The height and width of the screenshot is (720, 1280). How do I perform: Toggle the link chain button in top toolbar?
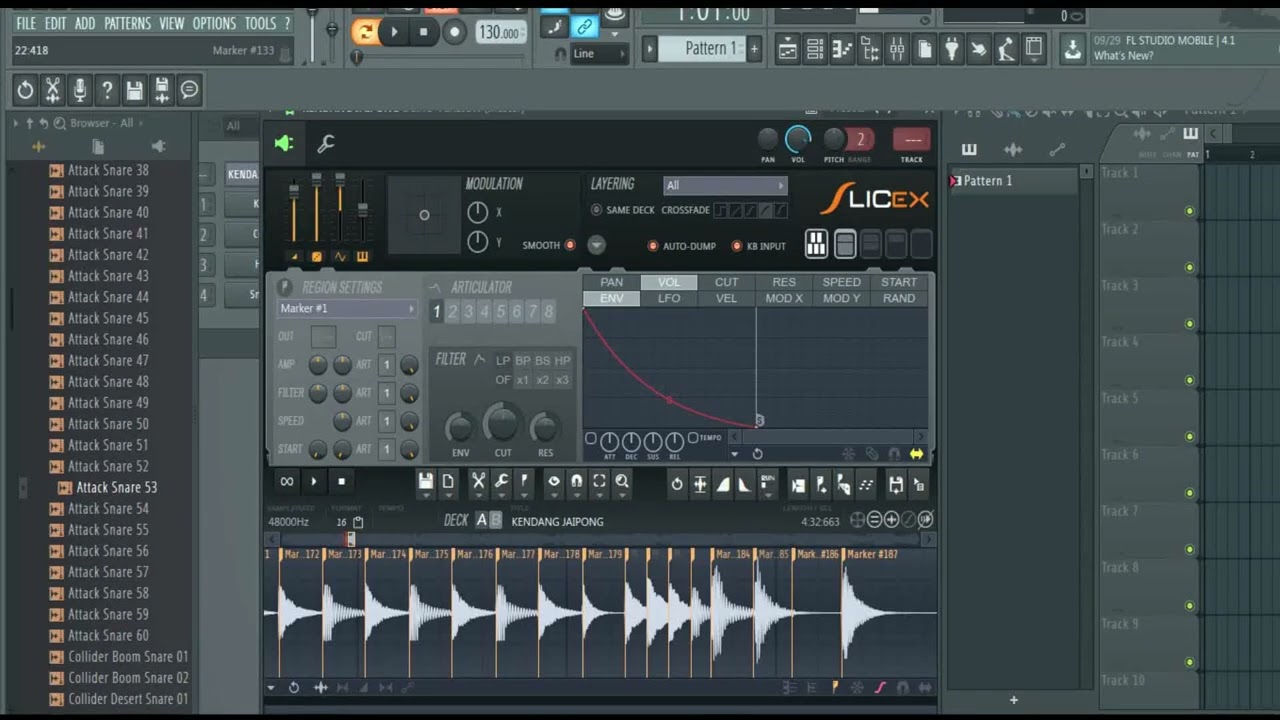(584, 27)
